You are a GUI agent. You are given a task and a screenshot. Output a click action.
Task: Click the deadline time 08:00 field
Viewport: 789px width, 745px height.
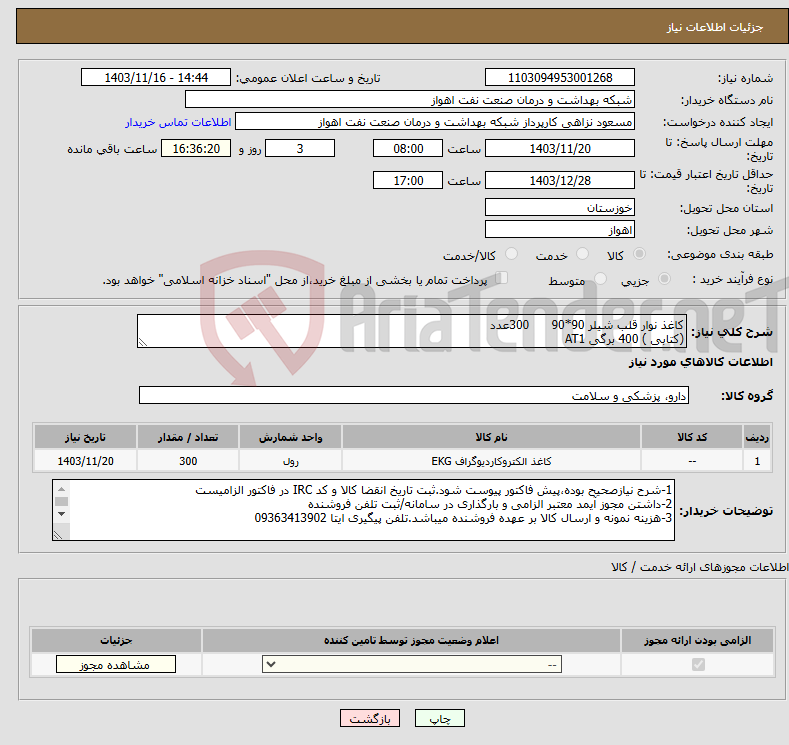(408, 148)
